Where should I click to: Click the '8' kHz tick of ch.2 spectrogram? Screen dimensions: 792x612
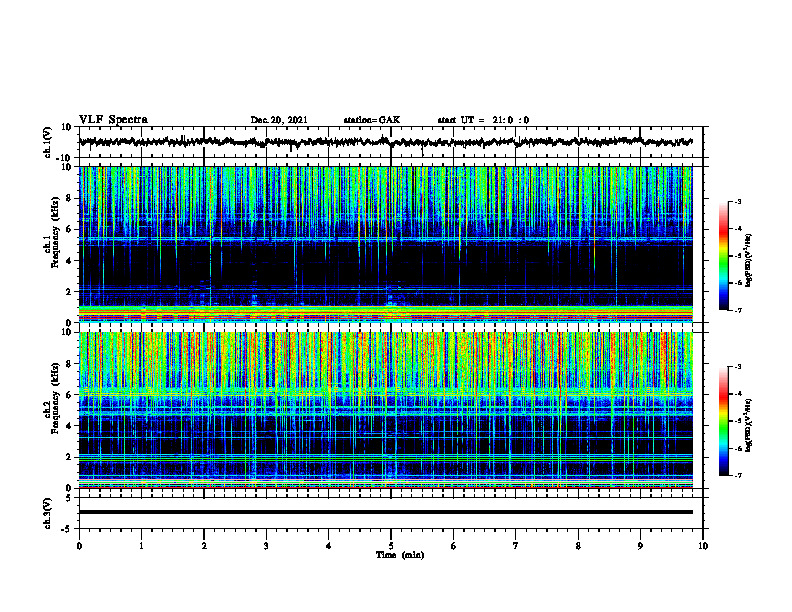click(x=70, y=364)
